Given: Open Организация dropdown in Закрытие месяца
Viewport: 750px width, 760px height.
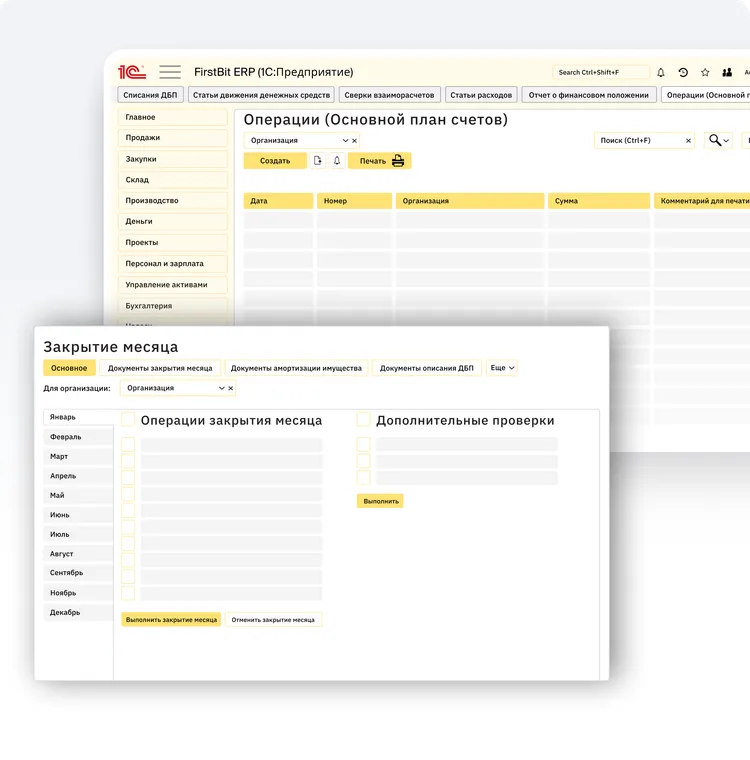Looking at the screenshot, I should pyautogui.click(x=221, y=388).
